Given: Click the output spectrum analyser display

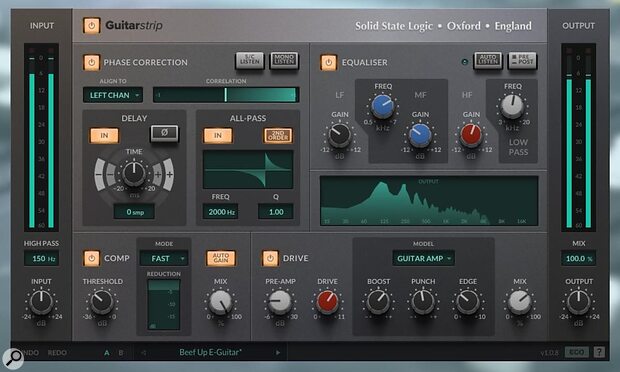Looking at the screenshot, I should (x=429, y=201).
